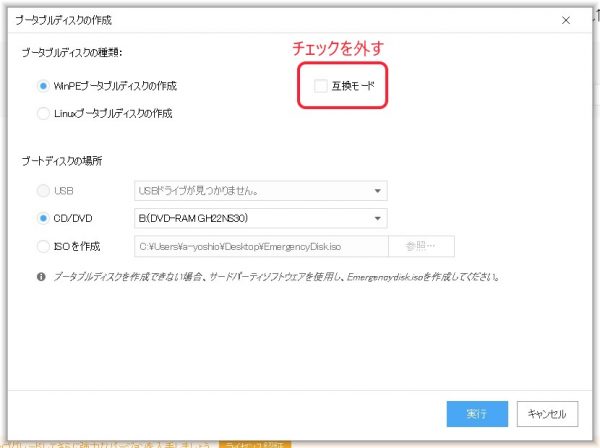Click the info icon beside the bootable disk note

(x=43, y=277)
